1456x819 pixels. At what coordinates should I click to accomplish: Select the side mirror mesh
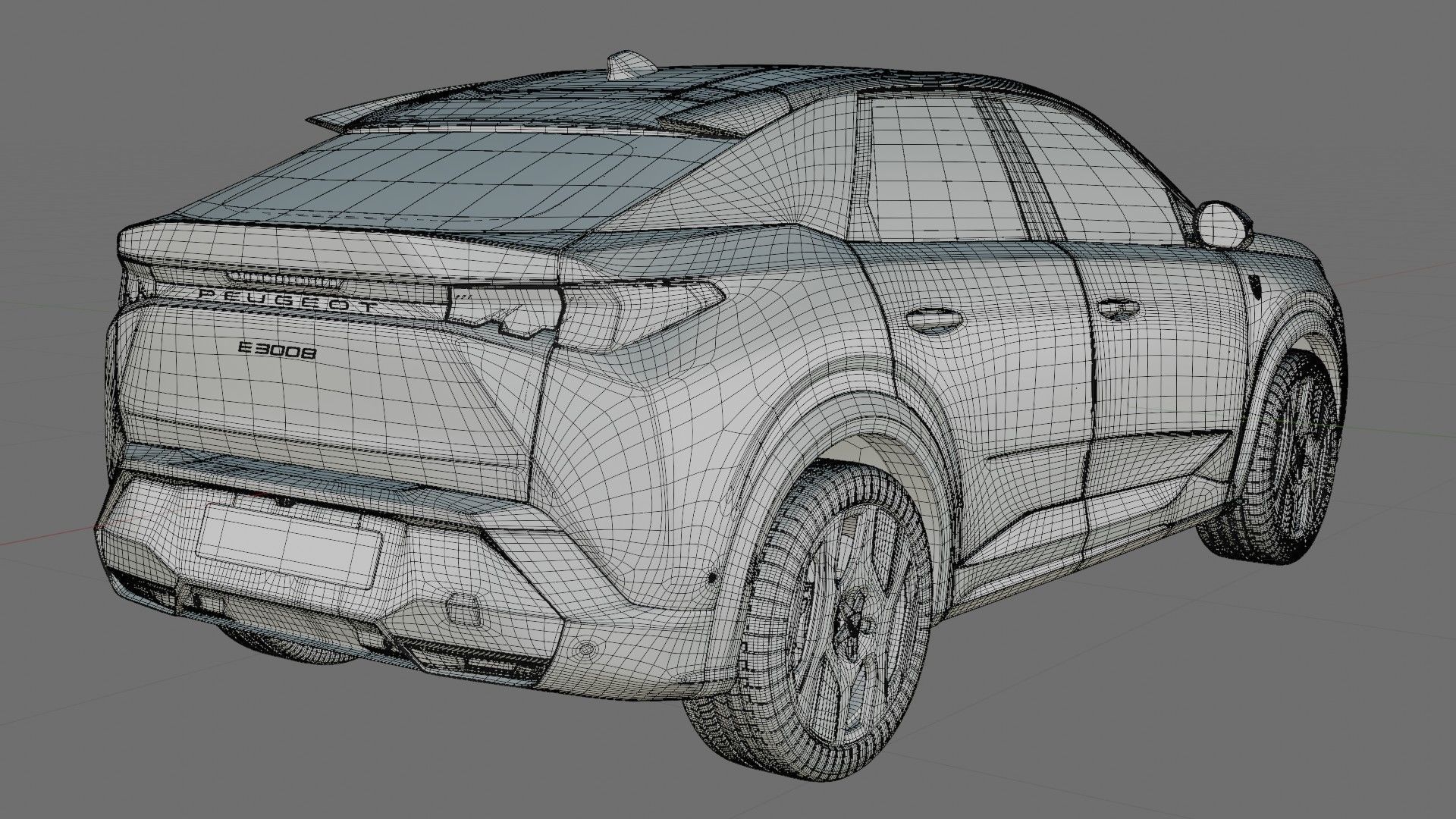pos(1222,223)
